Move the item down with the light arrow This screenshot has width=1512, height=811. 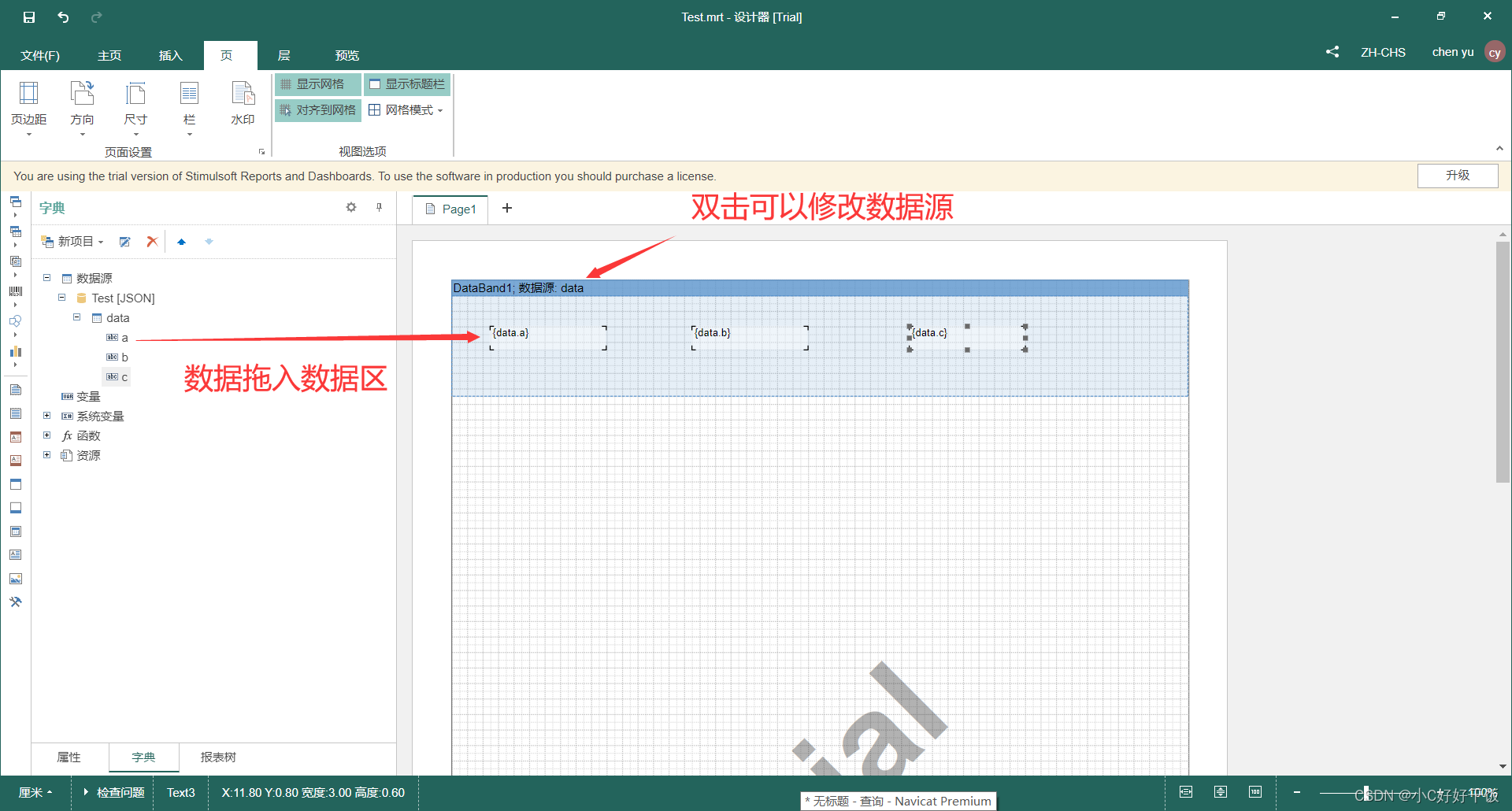209,242
